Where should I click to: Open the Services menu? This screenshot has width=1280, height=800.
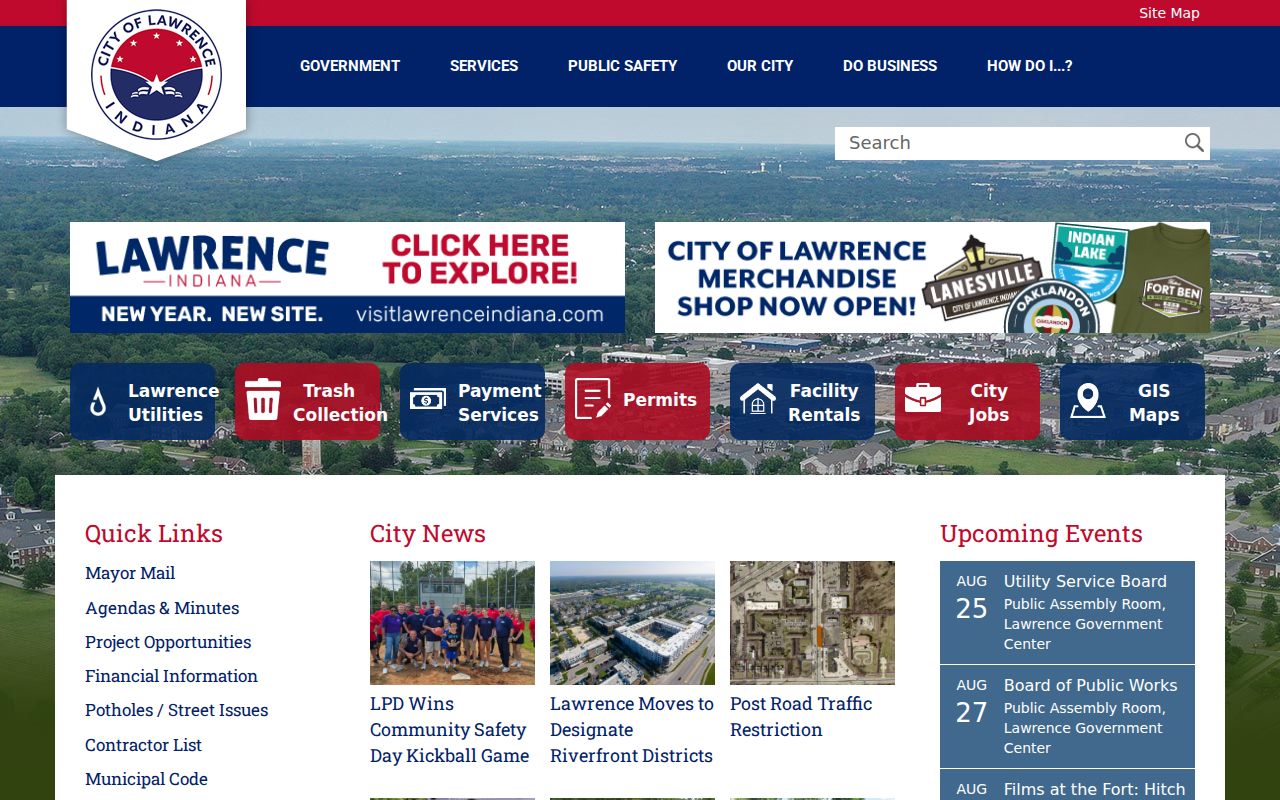(x=484, y=66)
